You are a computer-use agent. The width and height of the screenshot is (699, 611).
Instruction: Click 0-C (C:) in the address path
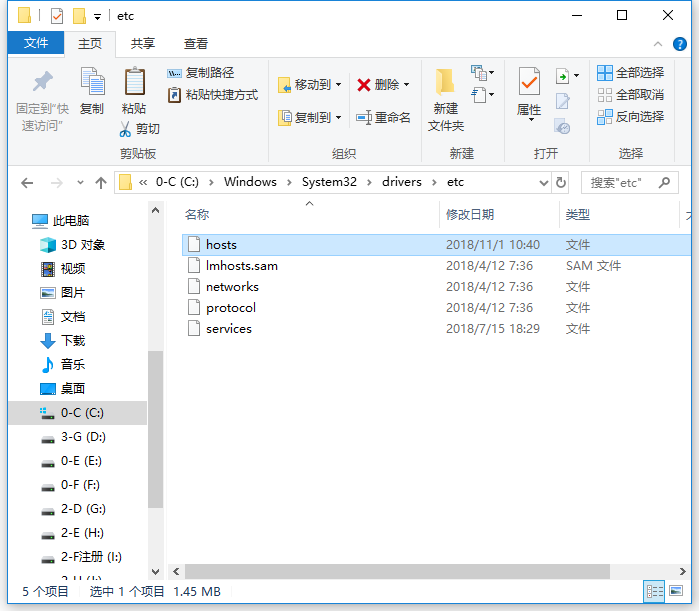pos(177,182)
